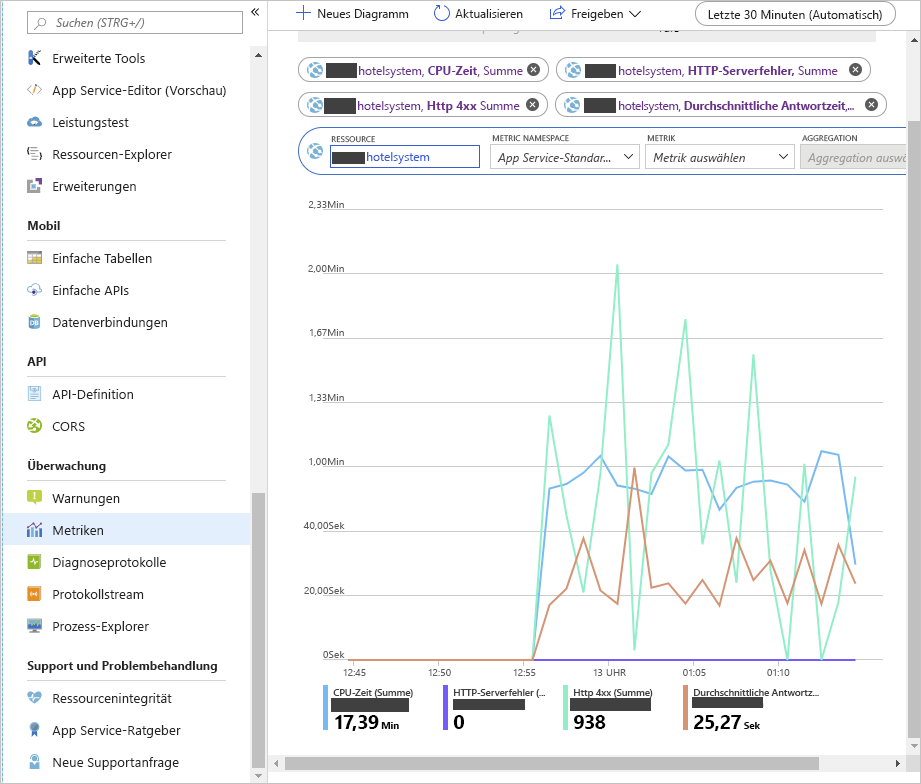The image size is (921, 784).
Task: Click the Einfache APIs cloud icon
Action: 35,290
